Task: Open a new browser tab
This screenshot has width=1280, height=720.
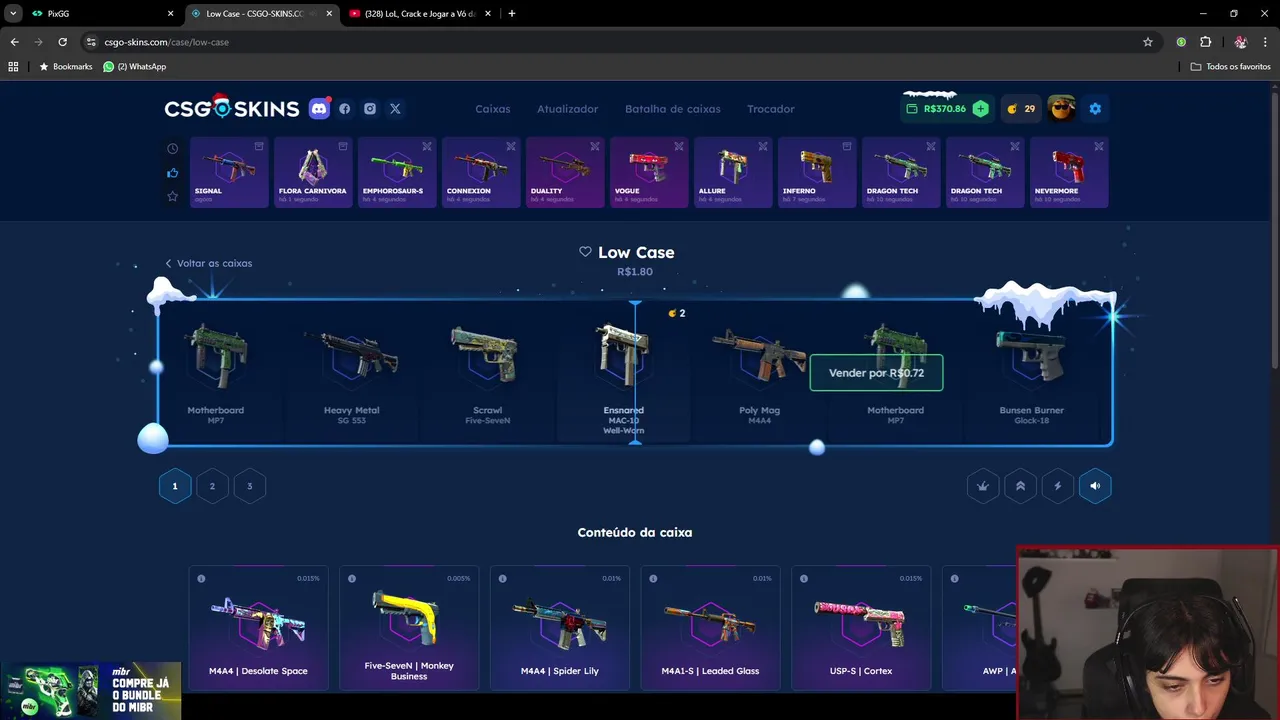Action: tap(512, 14)
